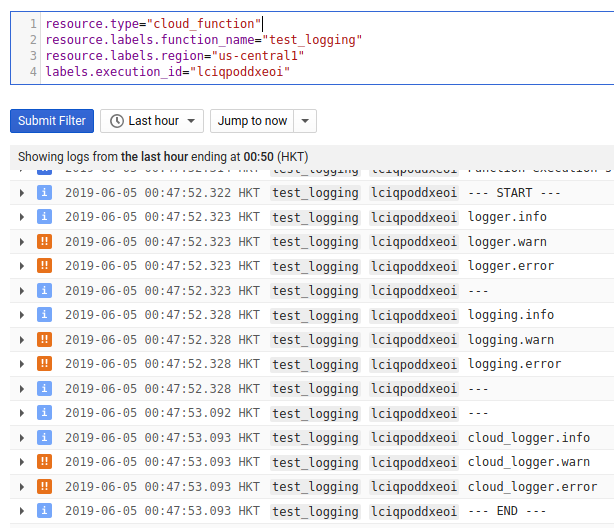Expand the cloud_logger.error log row

pyautogui.click(x=22, y=487)
